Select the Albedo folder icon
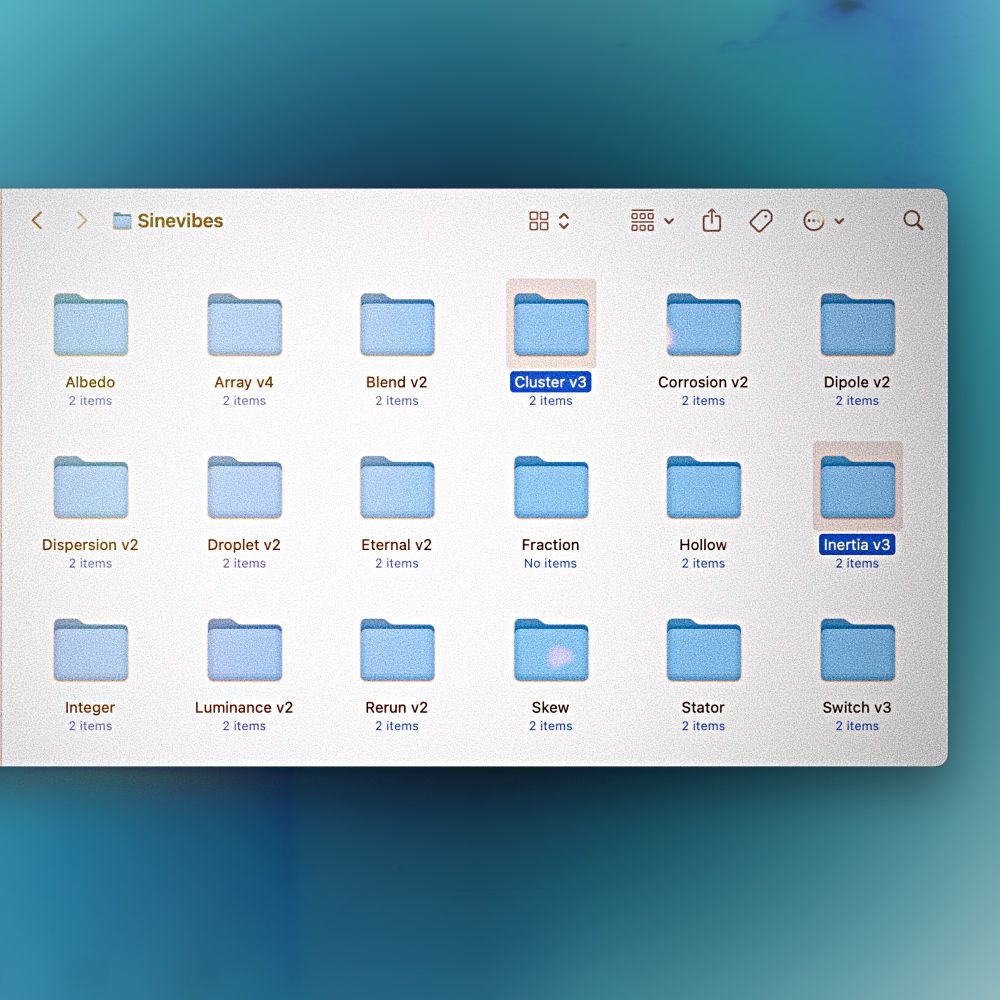The height and width of the screenshot is (1000, 1000). (x=91, y=325)
